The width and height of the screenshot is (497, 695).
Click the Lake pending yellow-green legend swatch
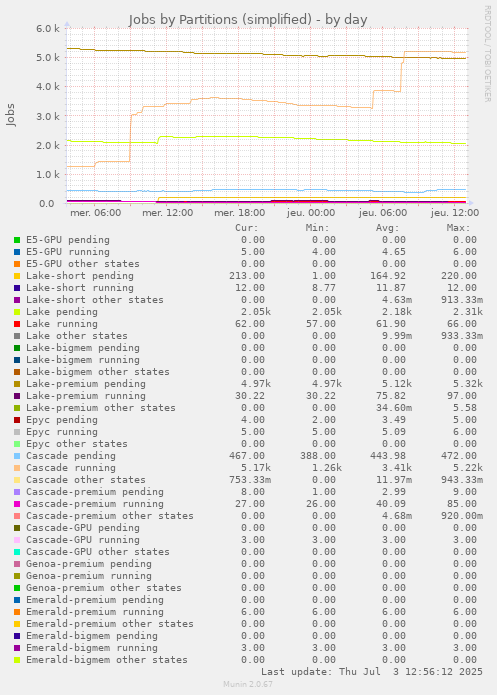coord(17,312)
